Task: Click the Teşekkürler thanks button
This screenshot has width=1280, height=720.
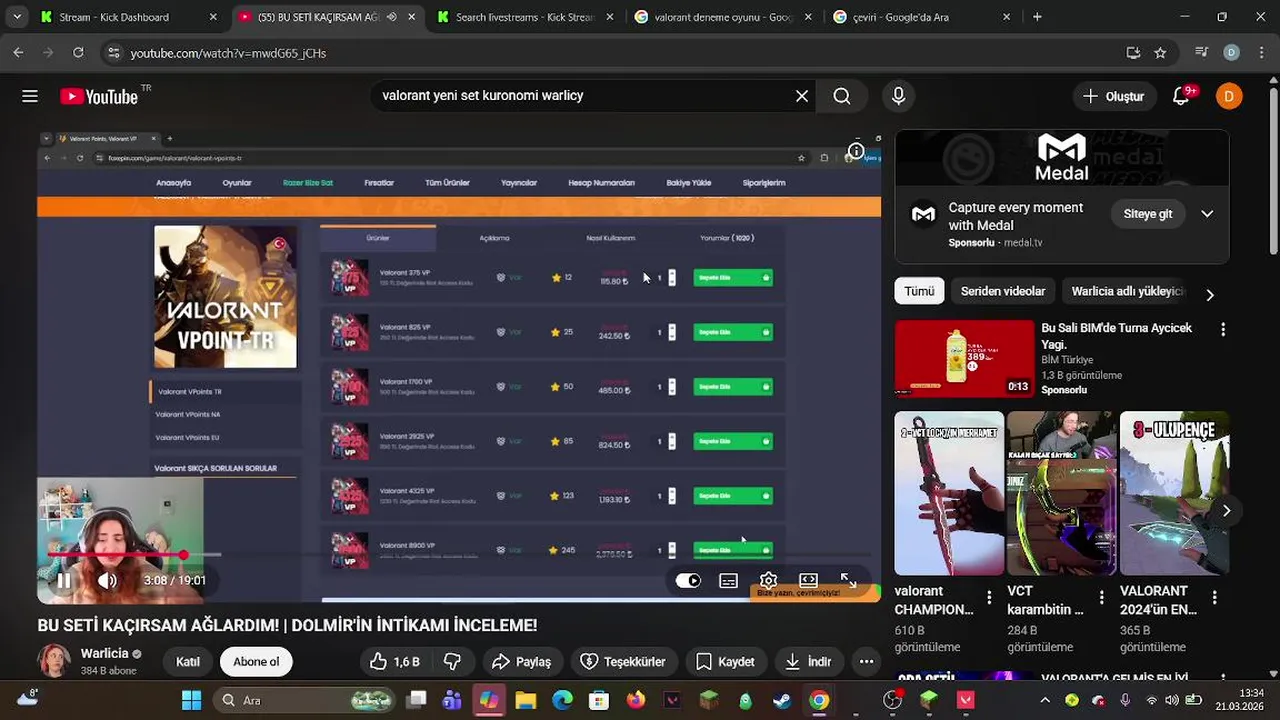Action: click(x=623, y=662)
